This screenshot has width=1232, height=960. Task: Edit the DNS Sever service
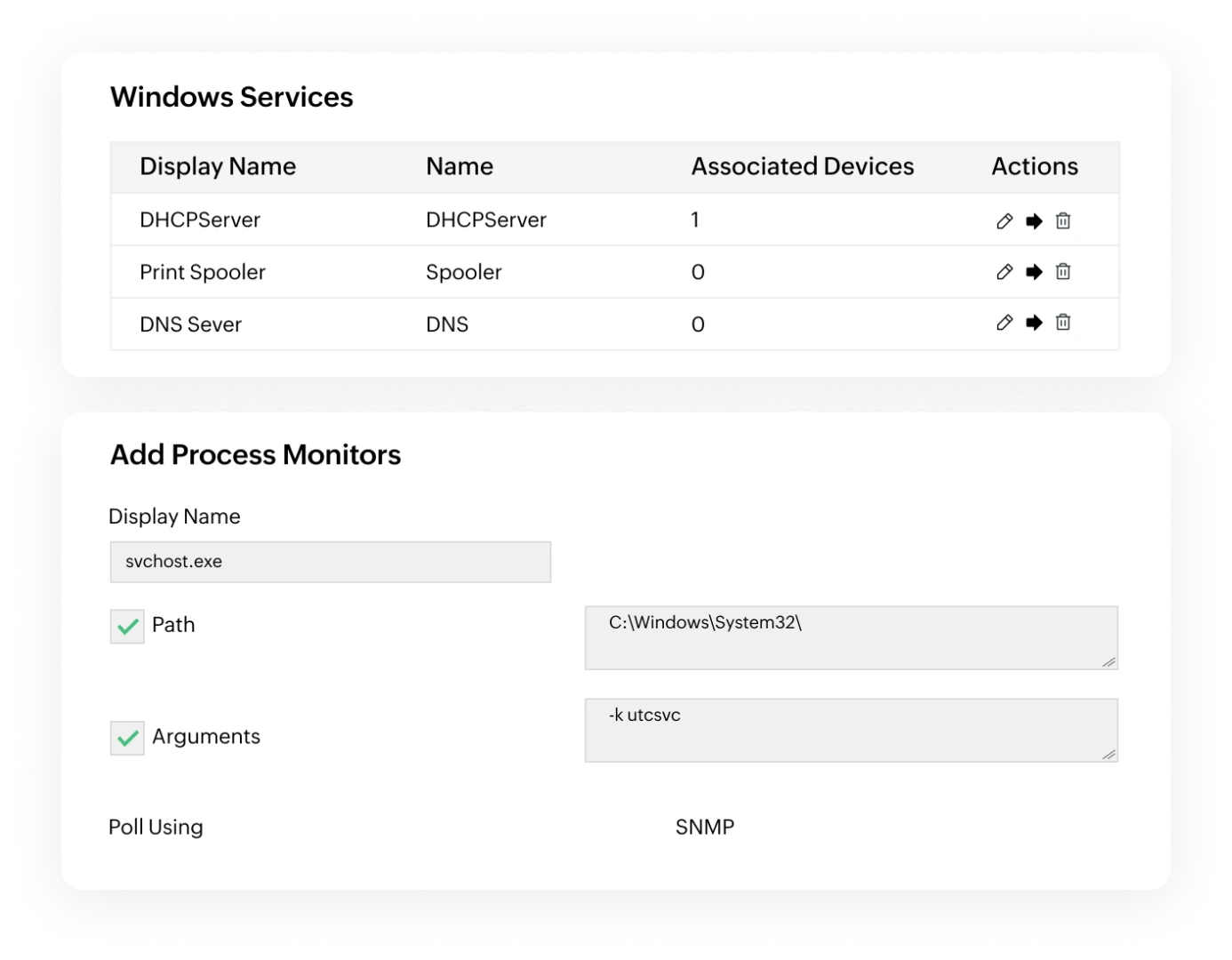pyautogui.click(x=1004, y=324)
